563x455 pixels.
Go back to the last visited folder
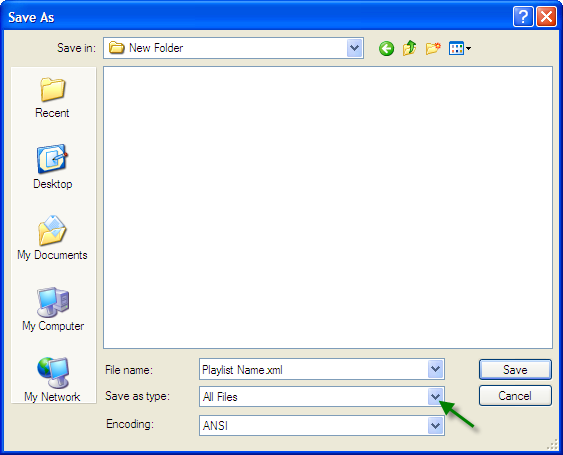point(386,48)
